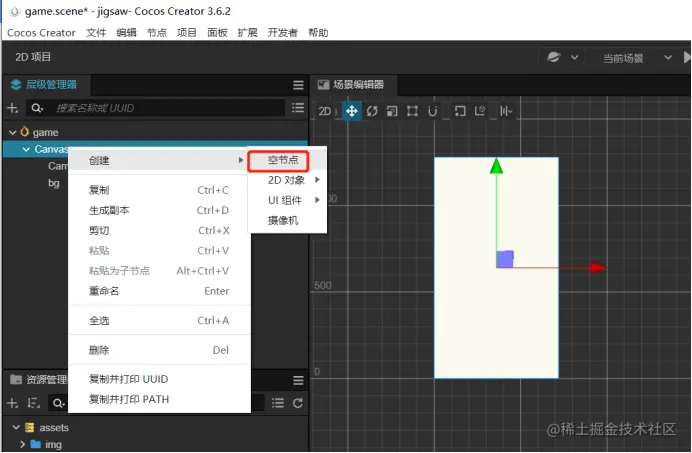Image resolution: width=692 pixels, height=453 pixels.
Task: Open the preview platform browser dropdown
Action: click(x=562, y=57)
